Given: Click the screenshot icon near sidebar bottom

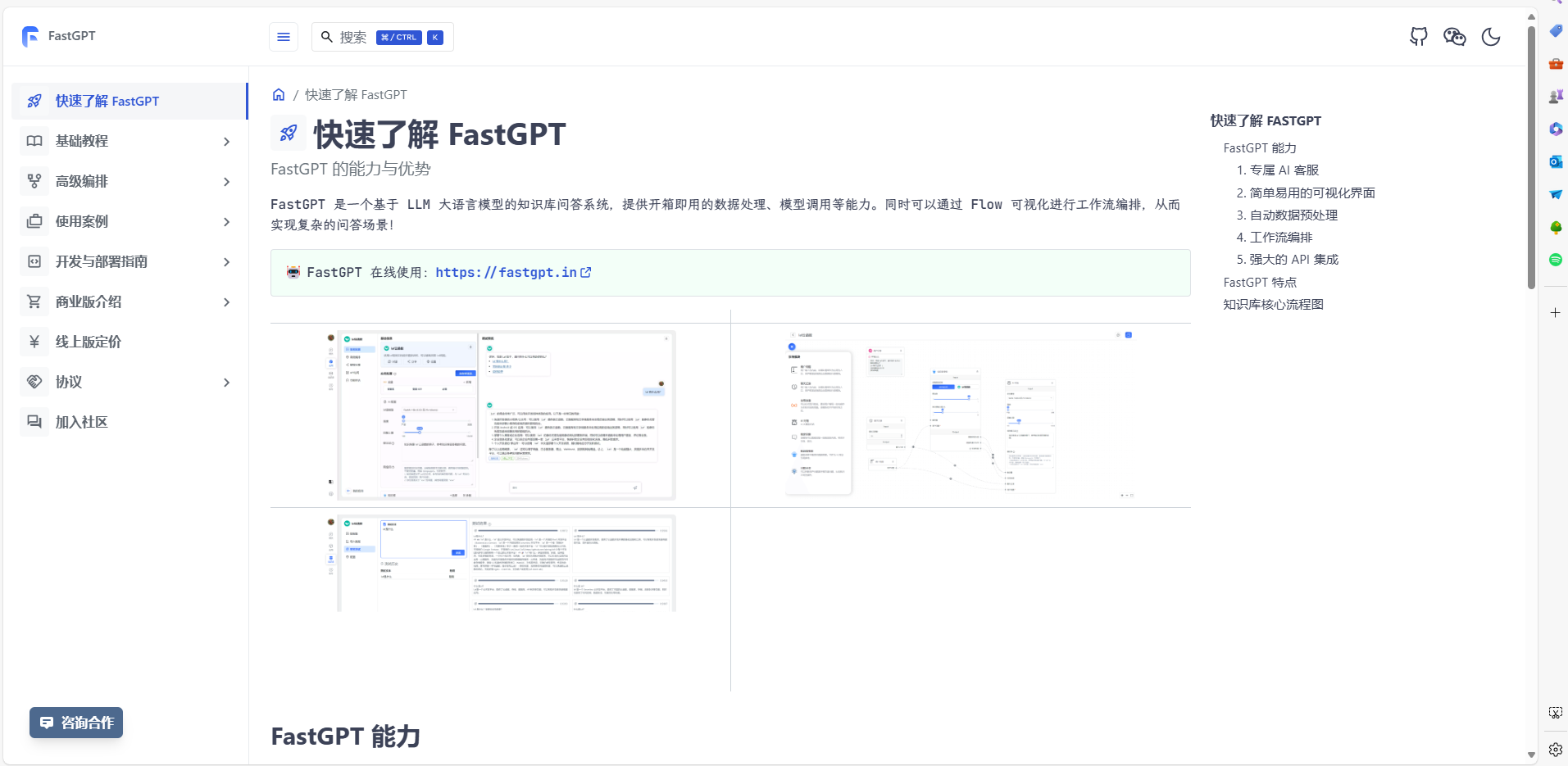Looking at the screenshot, I should pos(1556,713).
